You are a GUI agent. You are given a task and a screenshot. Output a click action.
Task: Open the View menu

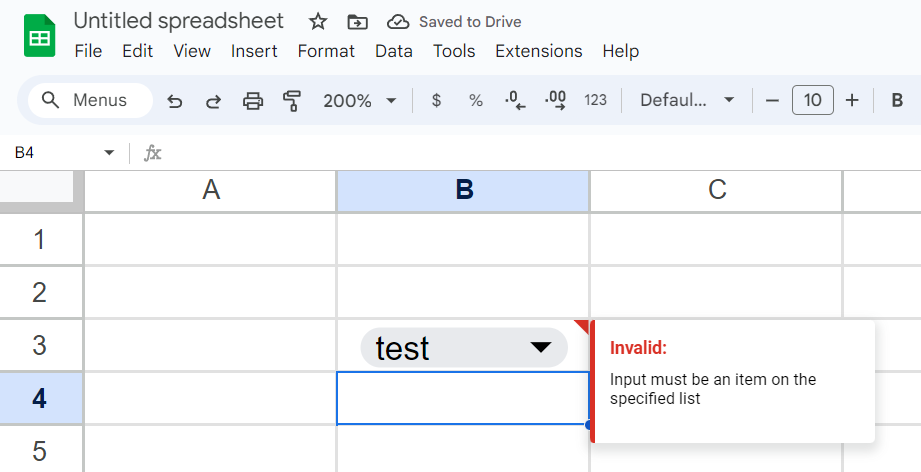(191, 51)
